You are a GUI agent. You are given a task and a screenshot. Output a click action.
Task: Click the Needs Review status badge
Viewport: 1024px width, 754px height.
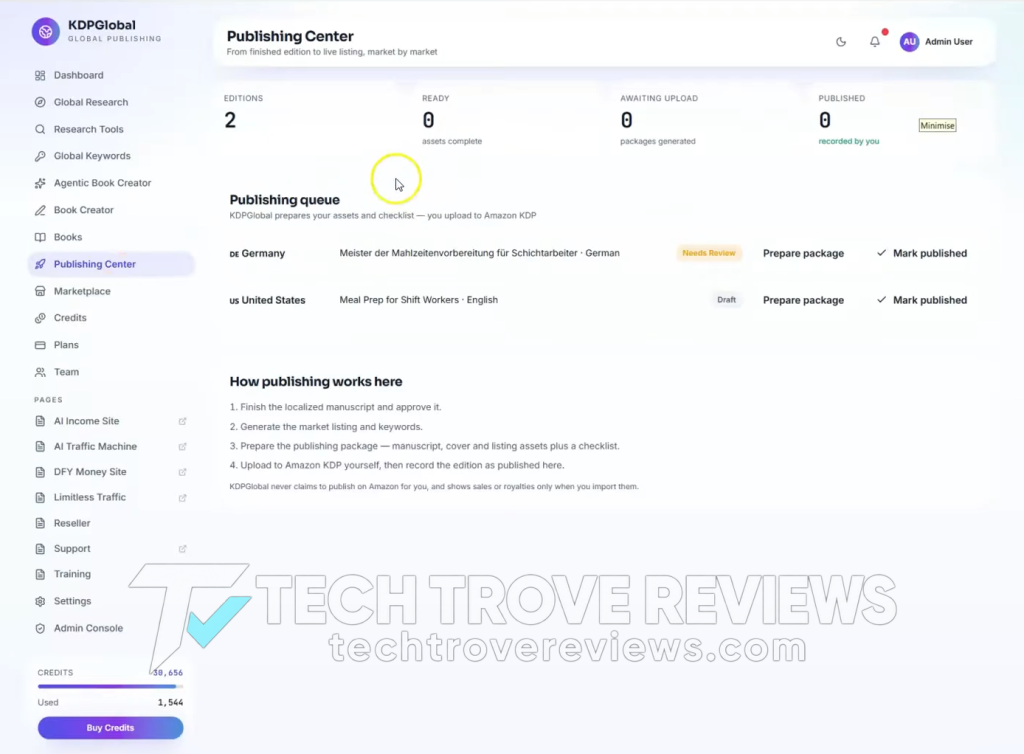coord(709,253)
